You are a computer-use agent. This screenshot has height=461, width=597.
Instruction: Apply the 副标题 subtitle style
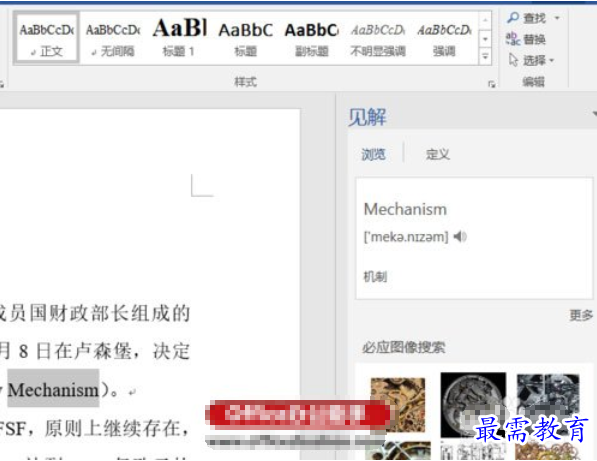312,38
